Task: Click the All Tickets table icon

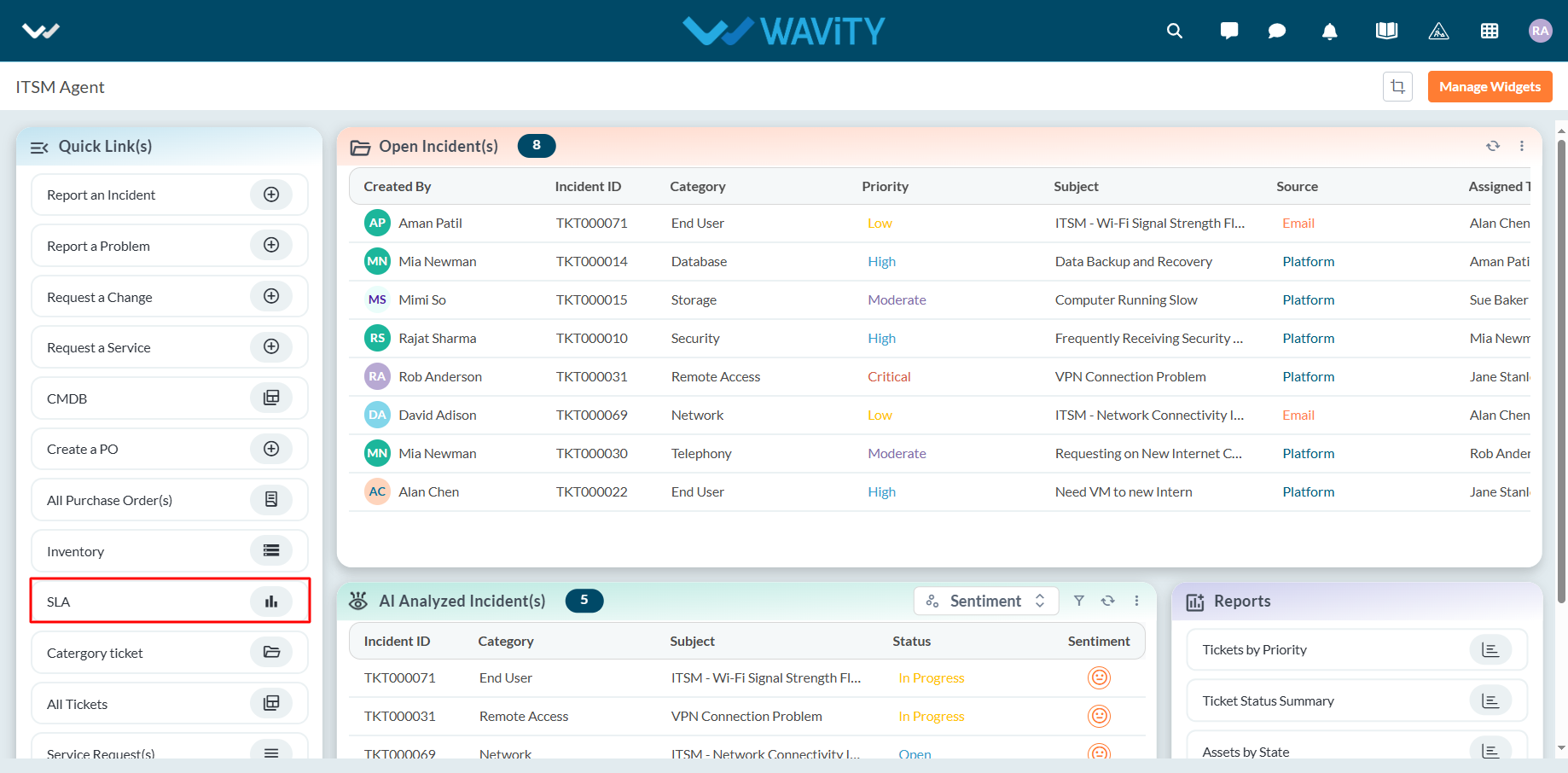Action: pos(271,703)
